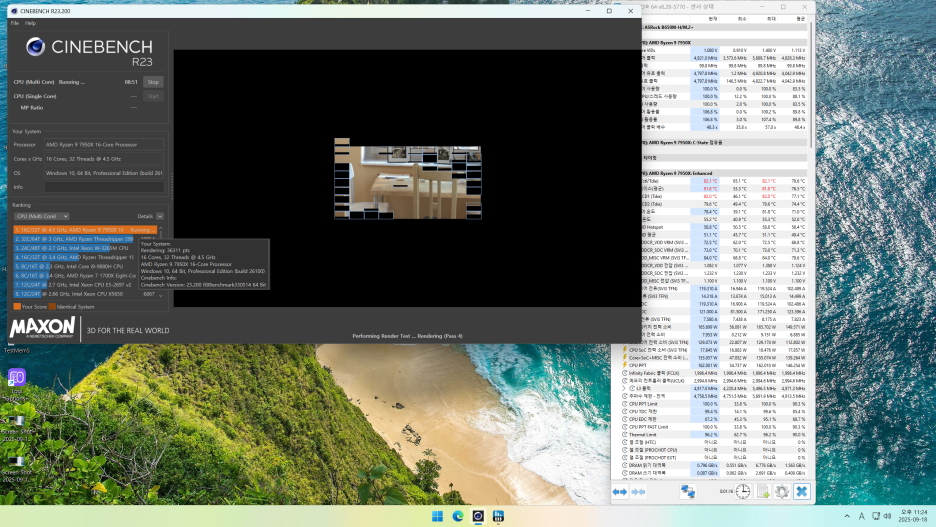The image size is (936, 527).
Task: Open the Windows Start menu
Action: pos(438,516)
